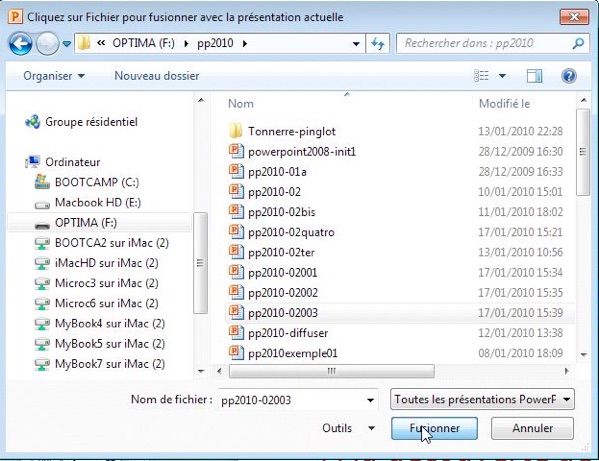
Task: Open the address bar history dropdown
Action: pyautogui.click(x=356, y=44)
